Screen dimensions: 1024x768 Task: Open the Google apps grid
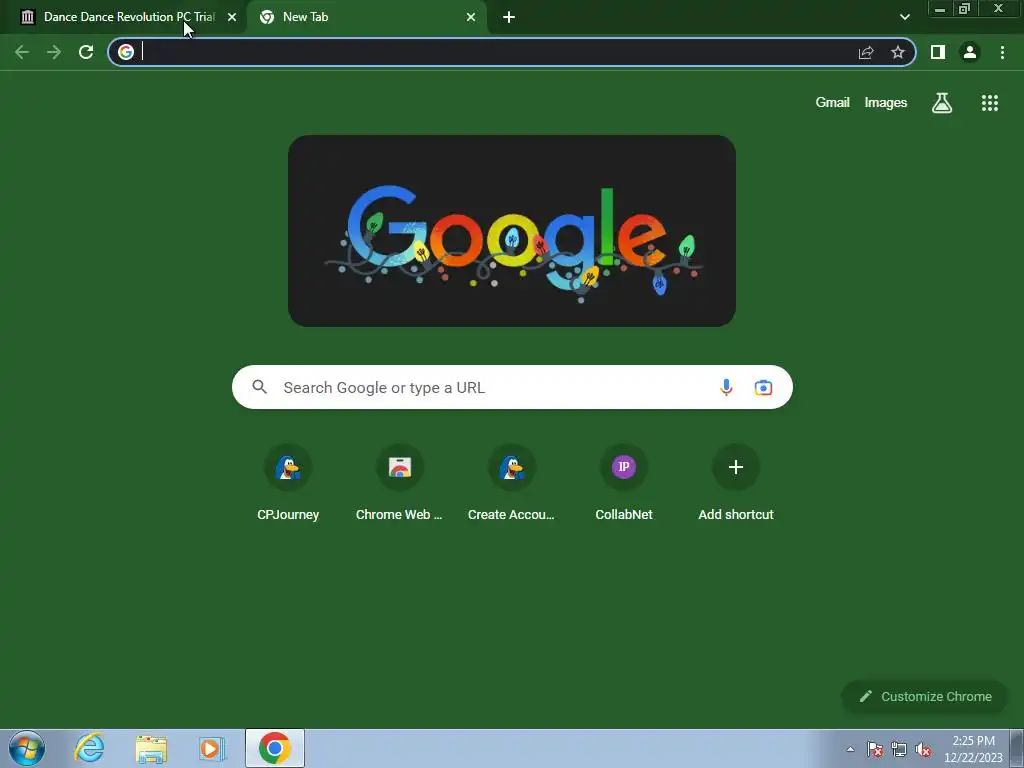[x=989, y=103]
